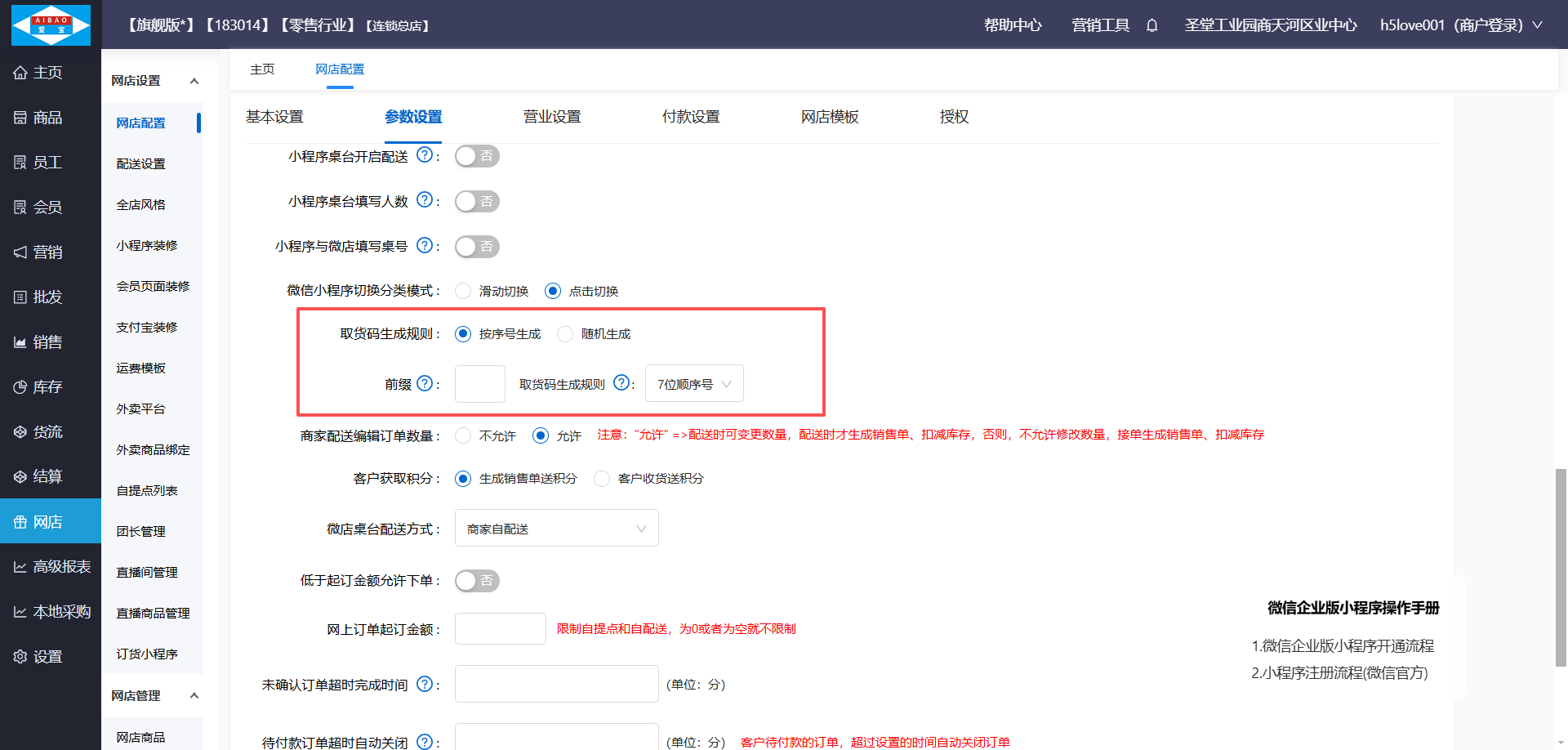Open 设置 gear in left sidebar
1568x750 pixels.
tap(20, 656)
